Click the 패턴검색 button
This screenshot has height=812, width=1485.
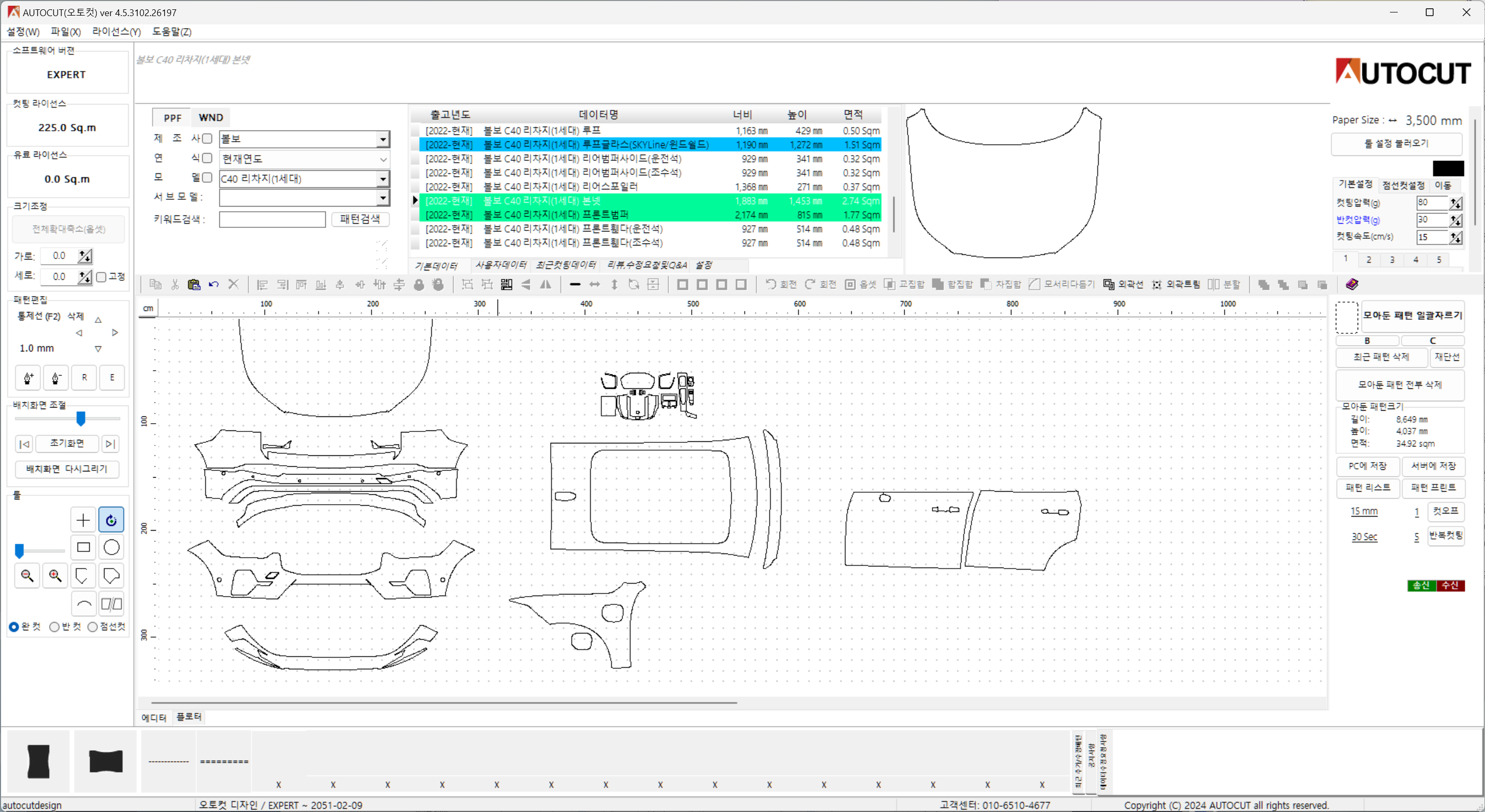coord(360,219)
